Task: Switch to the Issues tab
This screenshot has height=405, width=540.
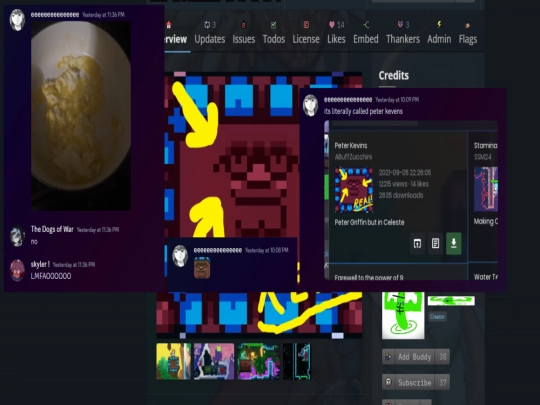Action: click(x=243, y=33)
